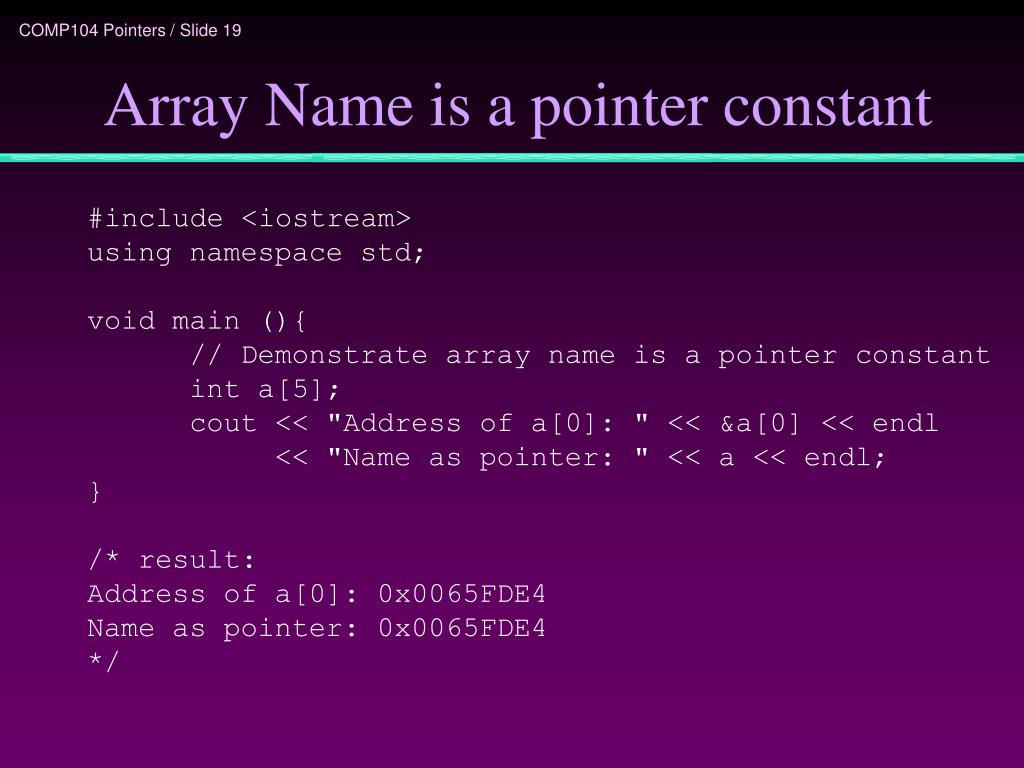Click the closing brace '}' of main
The image size is (1024, 768).
point(95,492)
